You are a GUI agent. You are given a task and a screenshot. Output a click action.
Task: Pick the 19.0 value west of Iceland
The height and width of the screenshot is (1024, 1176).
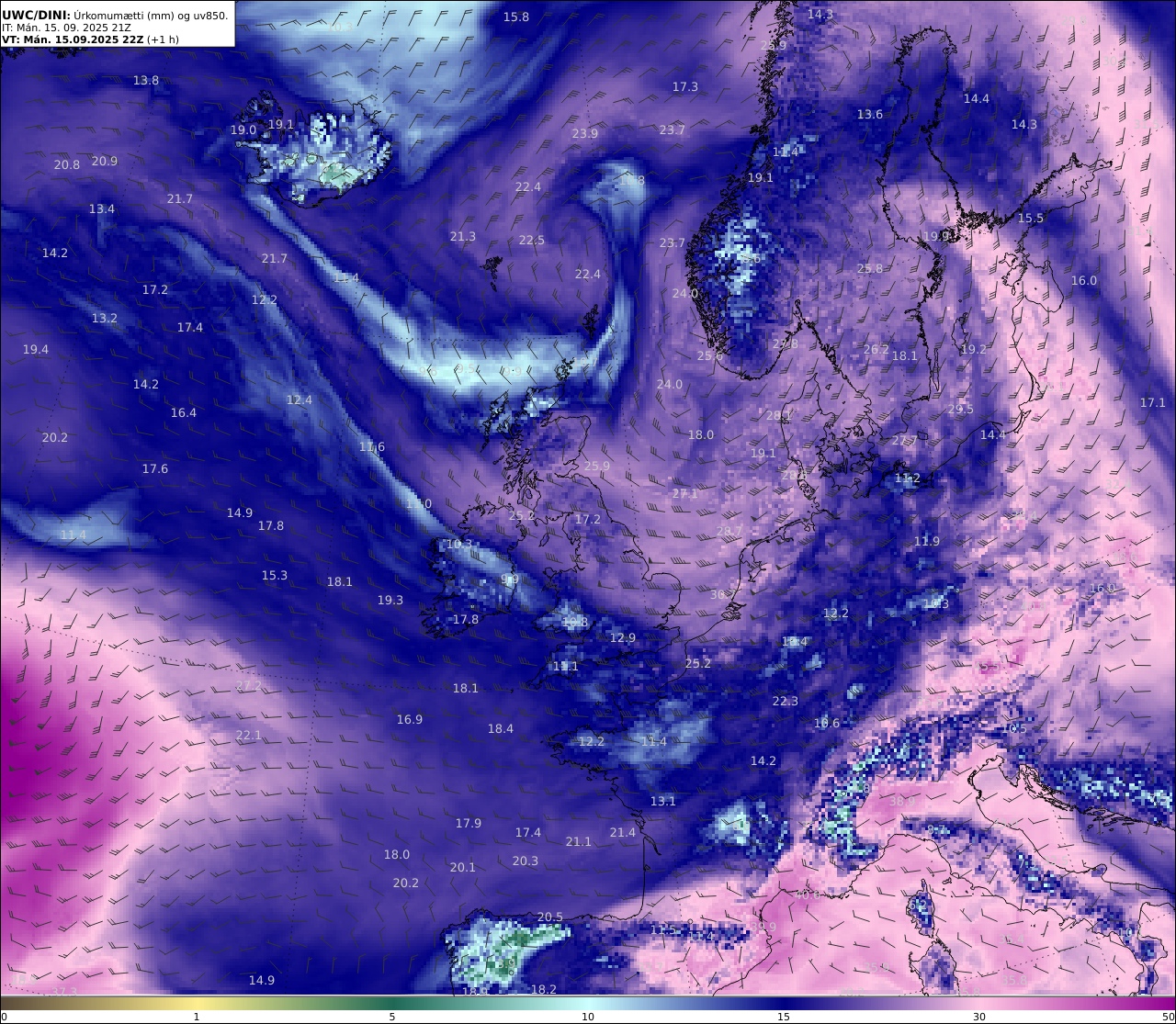point(243,129)
